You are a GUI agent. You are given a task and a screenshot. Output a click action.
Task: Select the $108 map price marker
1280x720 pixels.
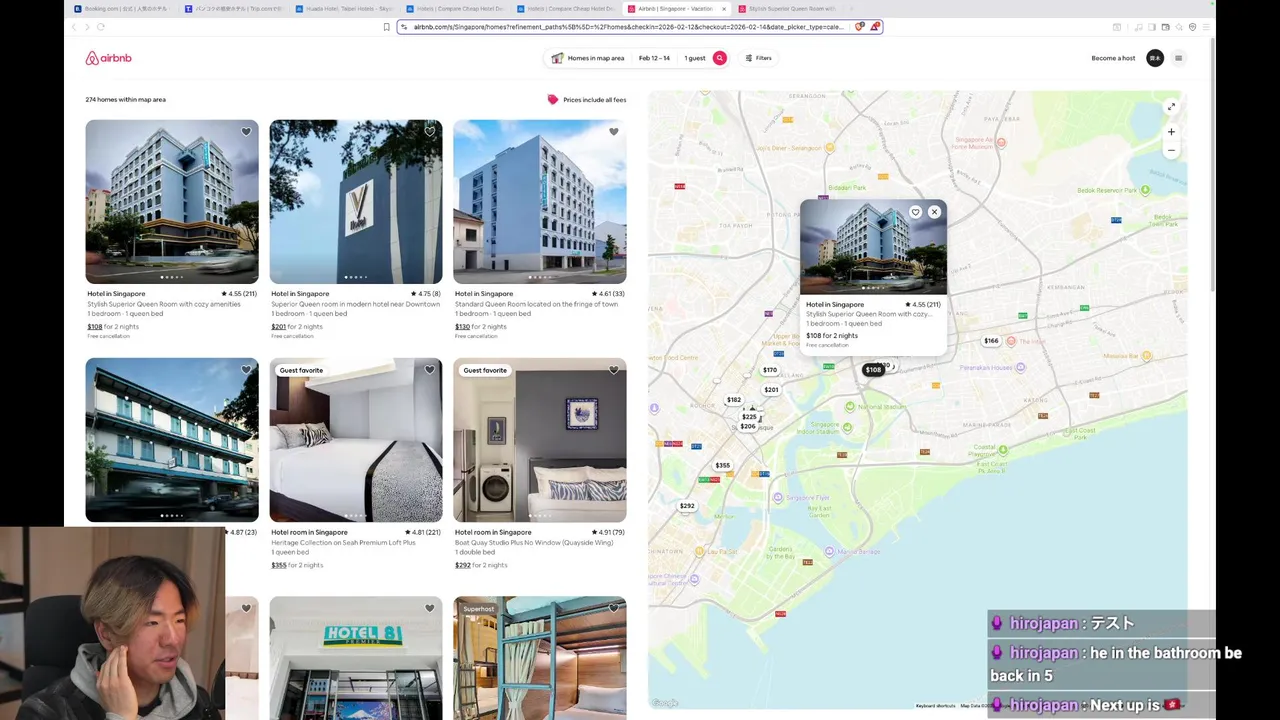point(873,370)
